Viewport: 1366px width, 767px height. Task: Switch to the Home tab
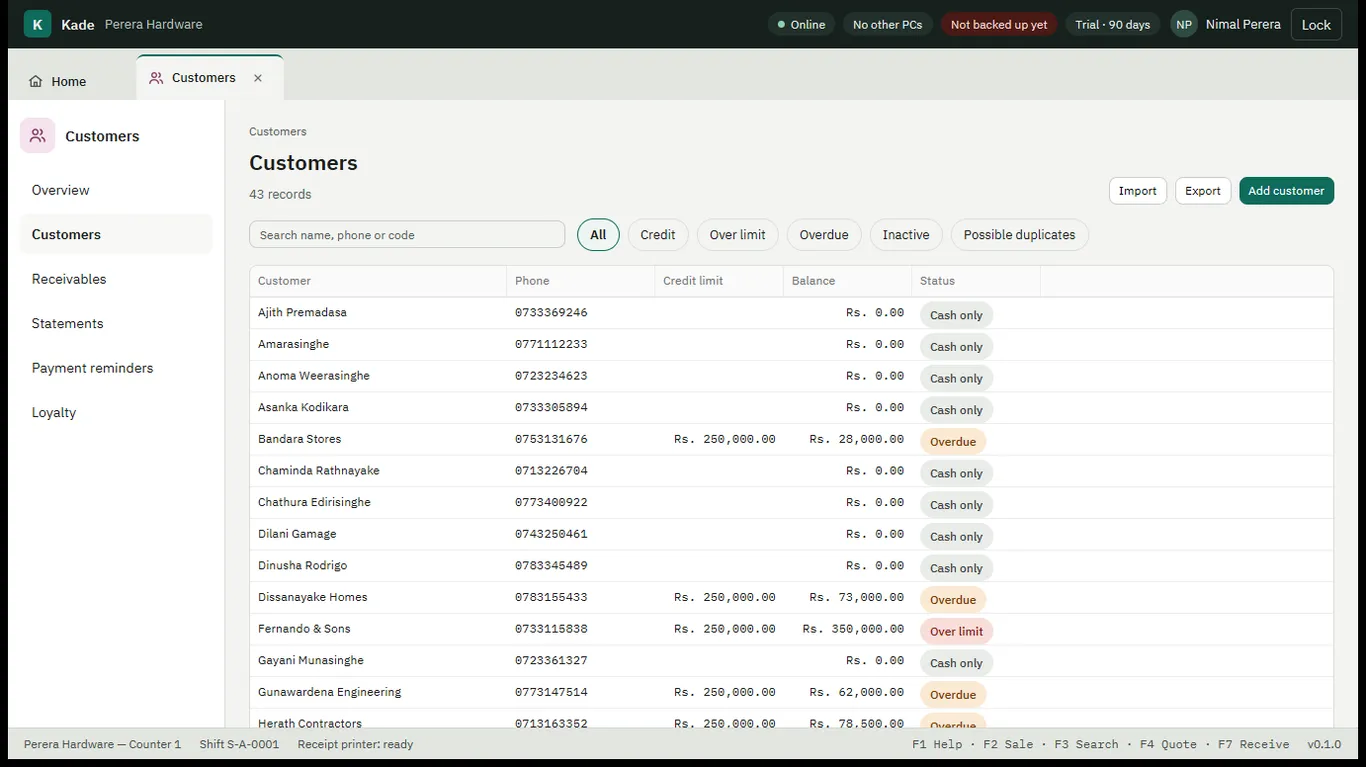58,82
